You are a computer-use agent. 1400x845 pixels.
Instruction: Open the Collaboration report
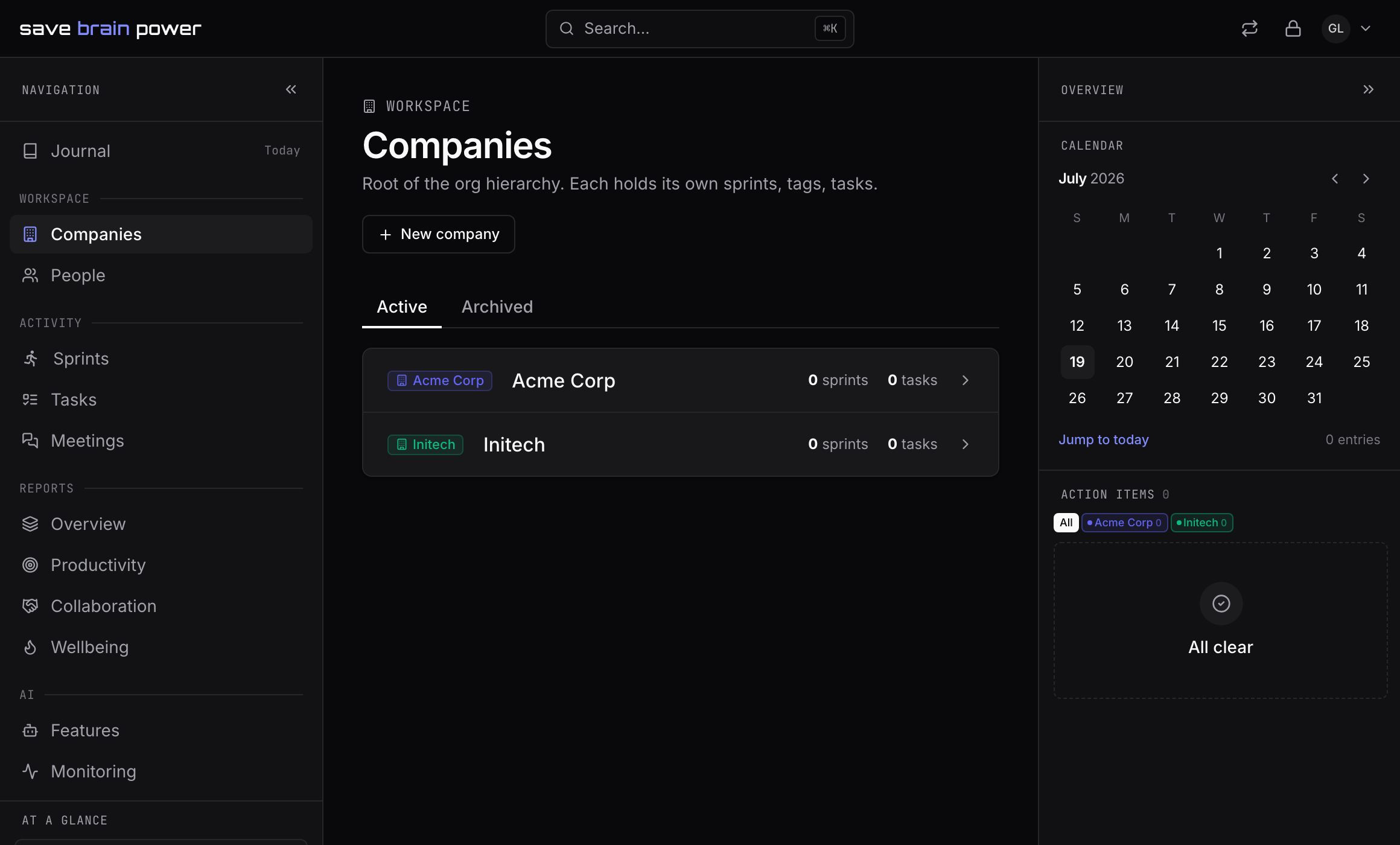click(161, 606)
